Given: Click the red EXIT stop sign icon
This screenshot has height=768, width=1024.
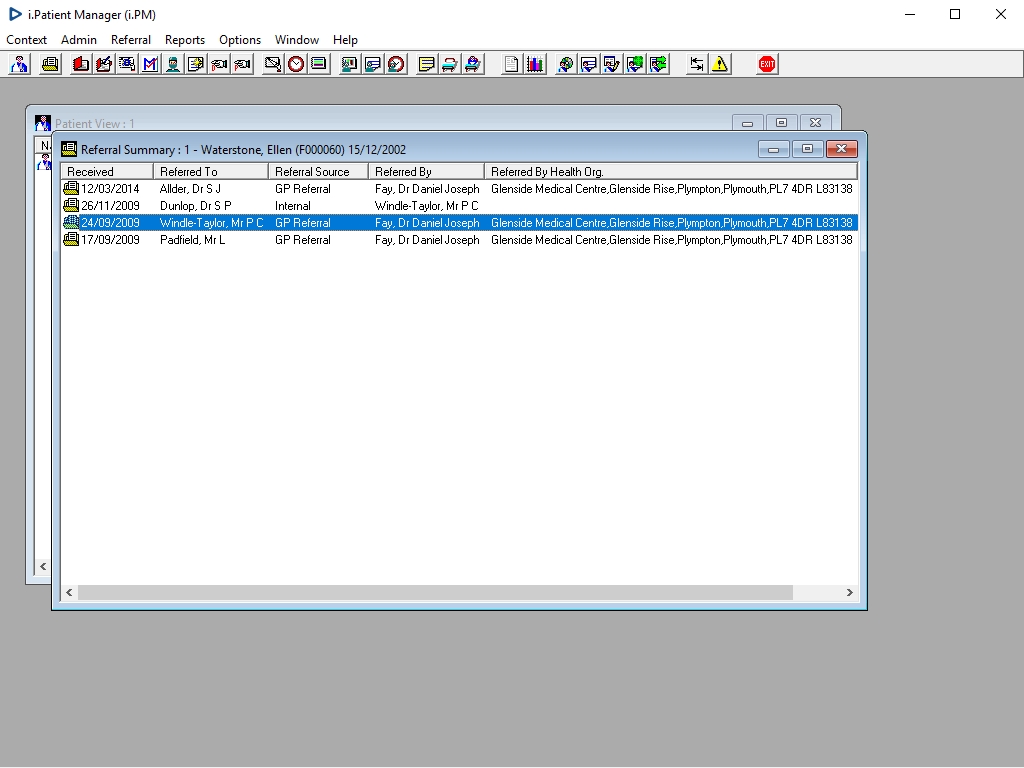Looking at the screenshot, I should click(767, 64).
